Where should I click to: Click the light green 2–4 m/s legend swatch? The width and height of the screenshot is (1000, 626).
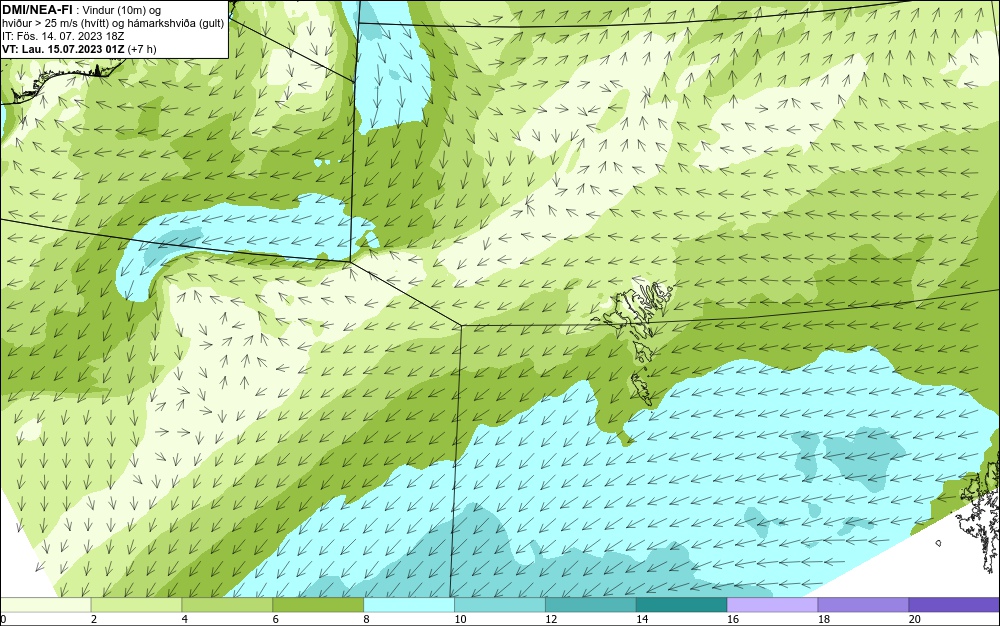136,605
